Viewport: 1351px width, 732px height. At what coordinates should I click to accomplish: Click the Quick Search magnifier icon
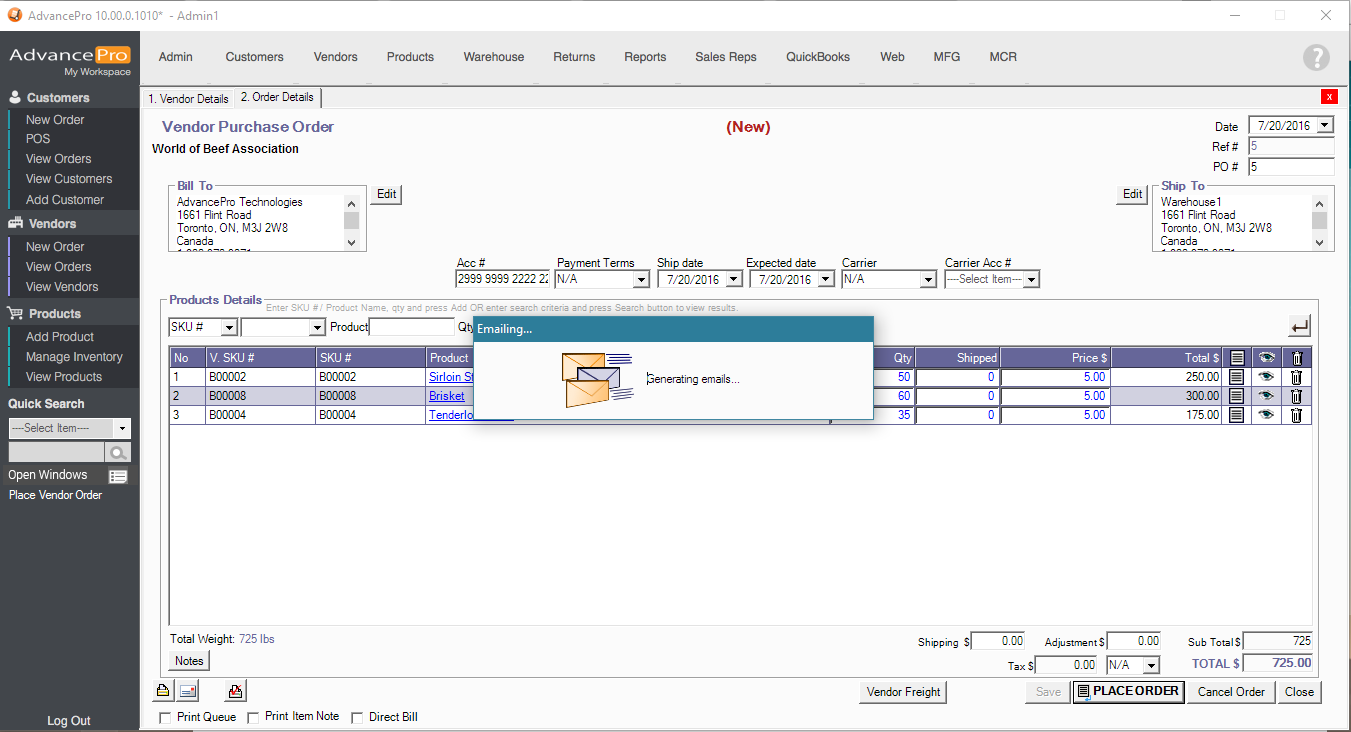[118, 453]
